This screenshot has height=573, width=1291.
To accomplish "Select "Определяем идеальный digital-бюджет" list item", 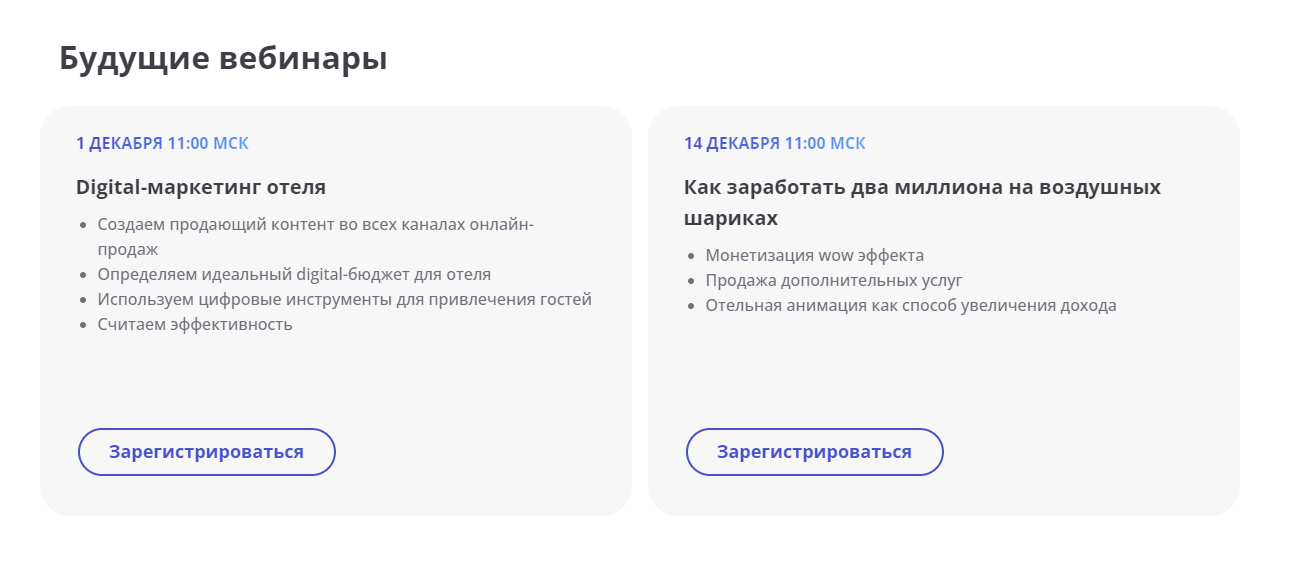I will click(294, 274).
